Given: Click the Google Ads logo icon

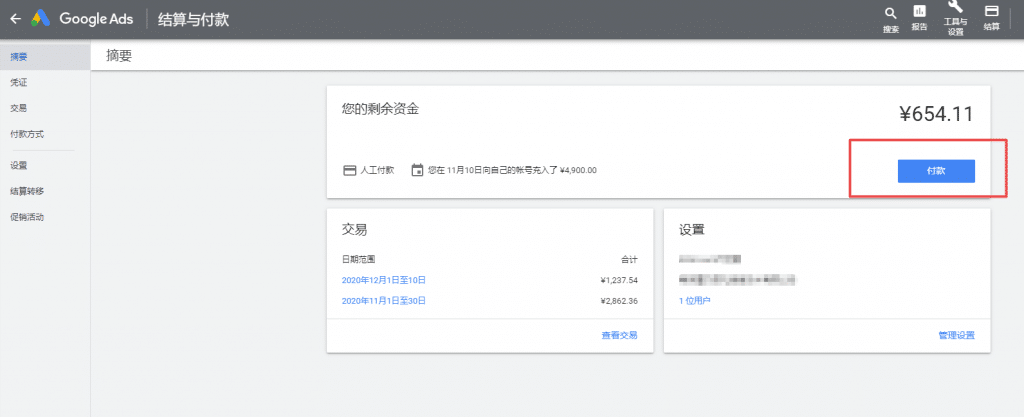Looking at the screenshot, I should tap(40, 19).
